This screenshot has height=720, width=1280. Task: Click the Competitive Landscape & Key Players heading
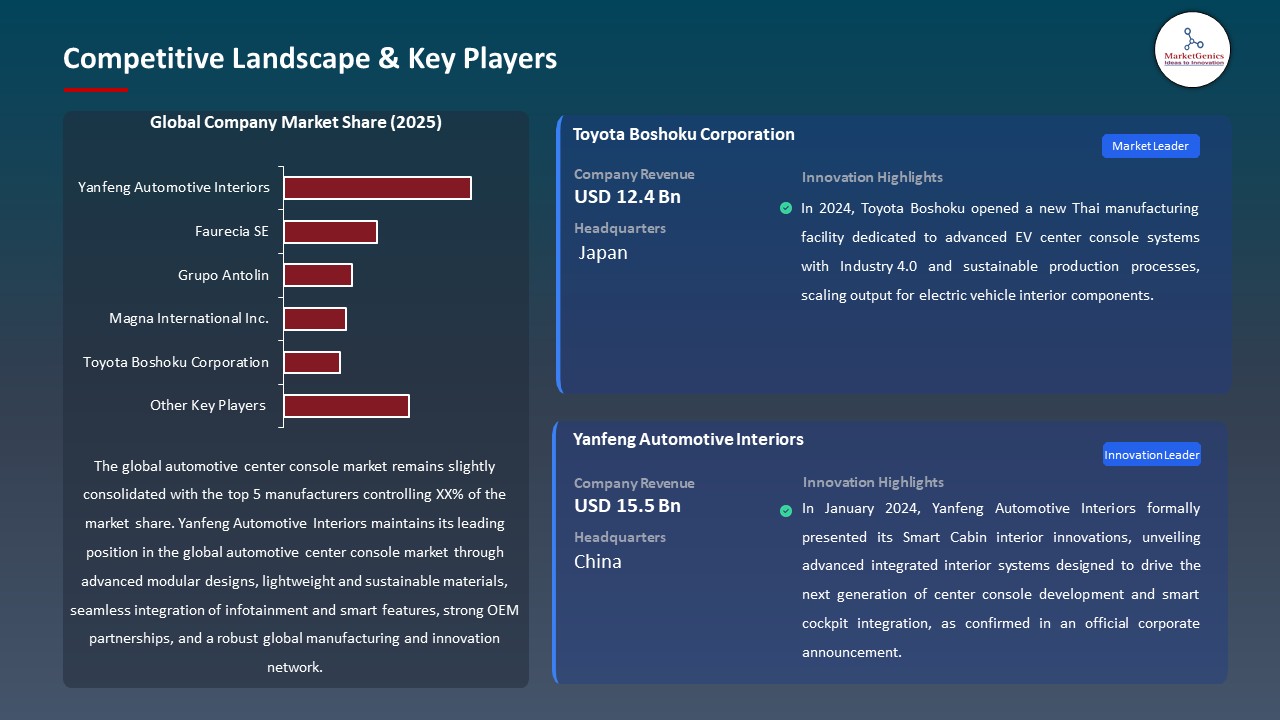point(310,58)
